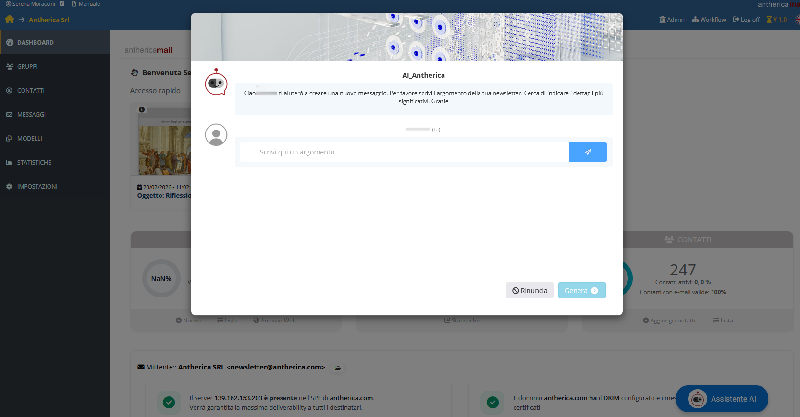Click the Lista link in Contatti panel
This screenshot has height=417, width=800.
723,321
